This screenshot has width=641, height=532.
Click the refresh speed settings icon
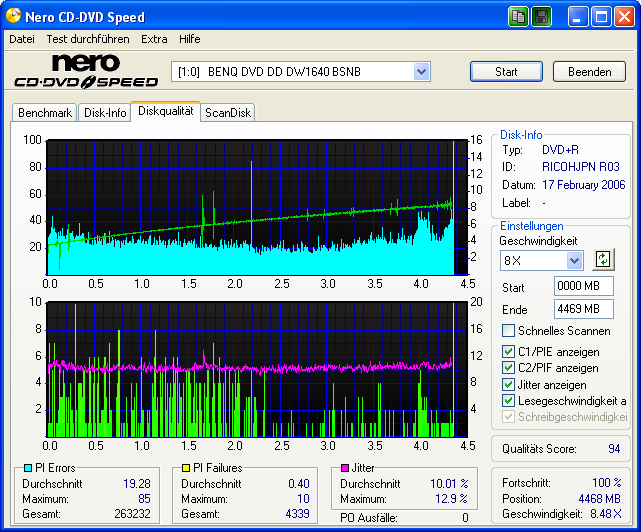[x=603, y=259]
